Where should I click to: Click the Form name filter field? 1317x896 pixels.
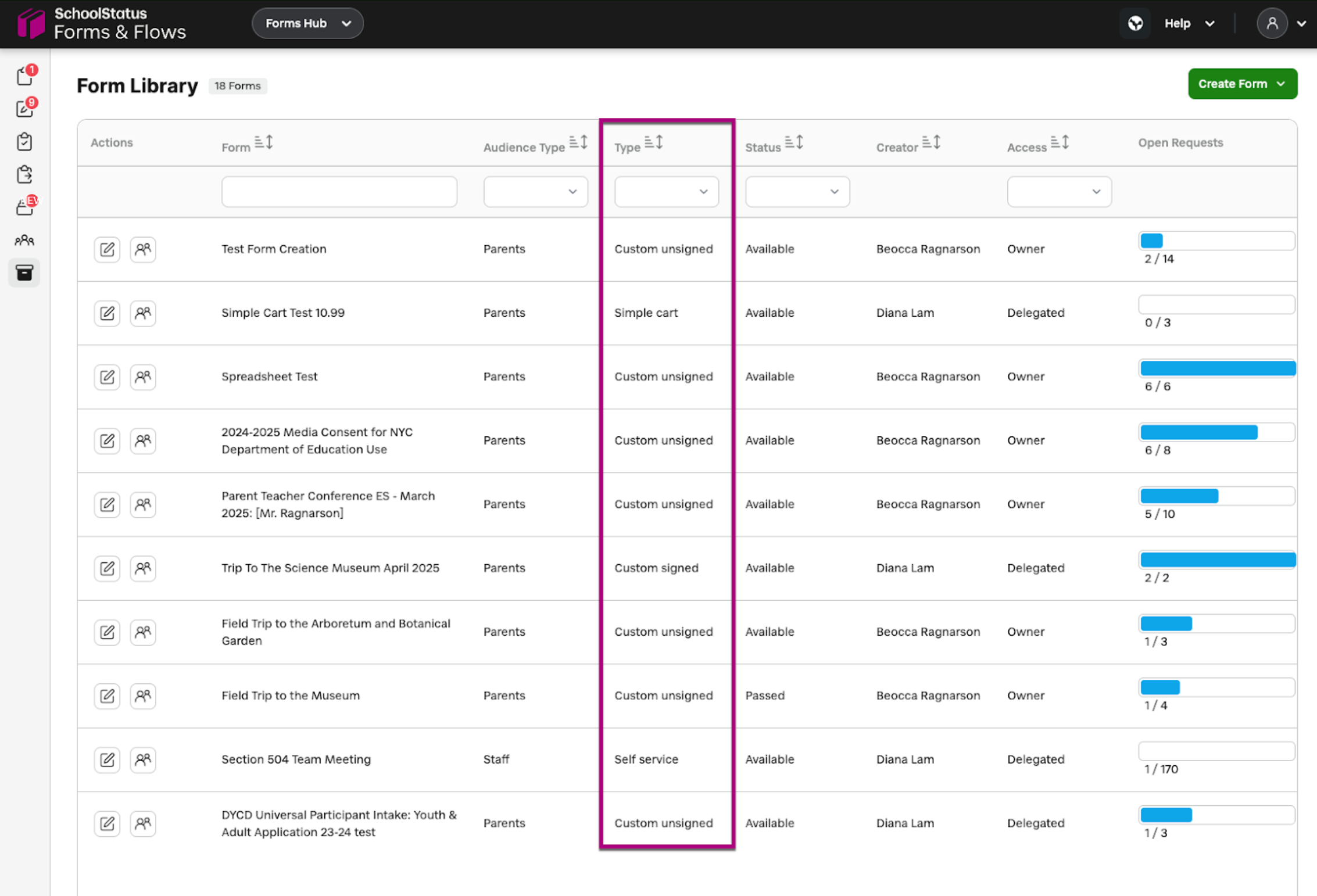point(339,192)
